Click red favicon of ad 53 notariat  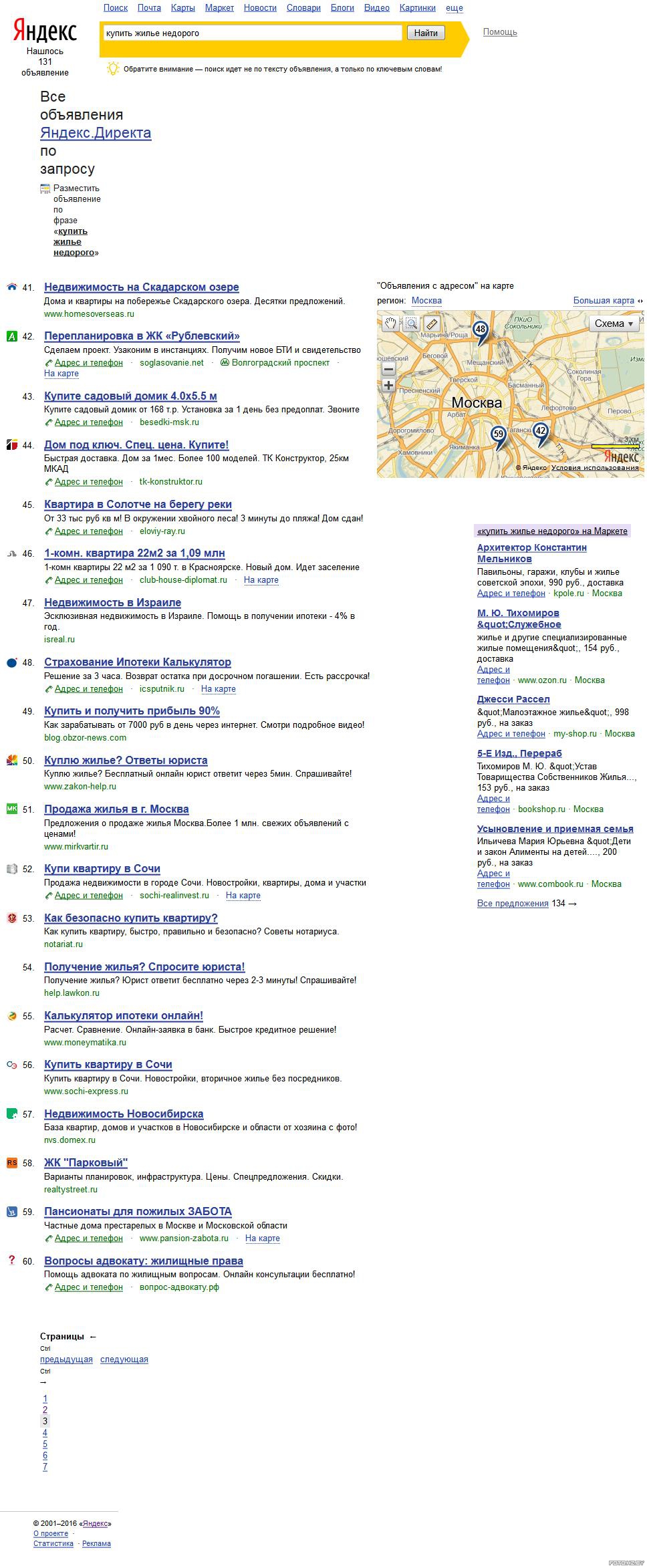[11, 918]
